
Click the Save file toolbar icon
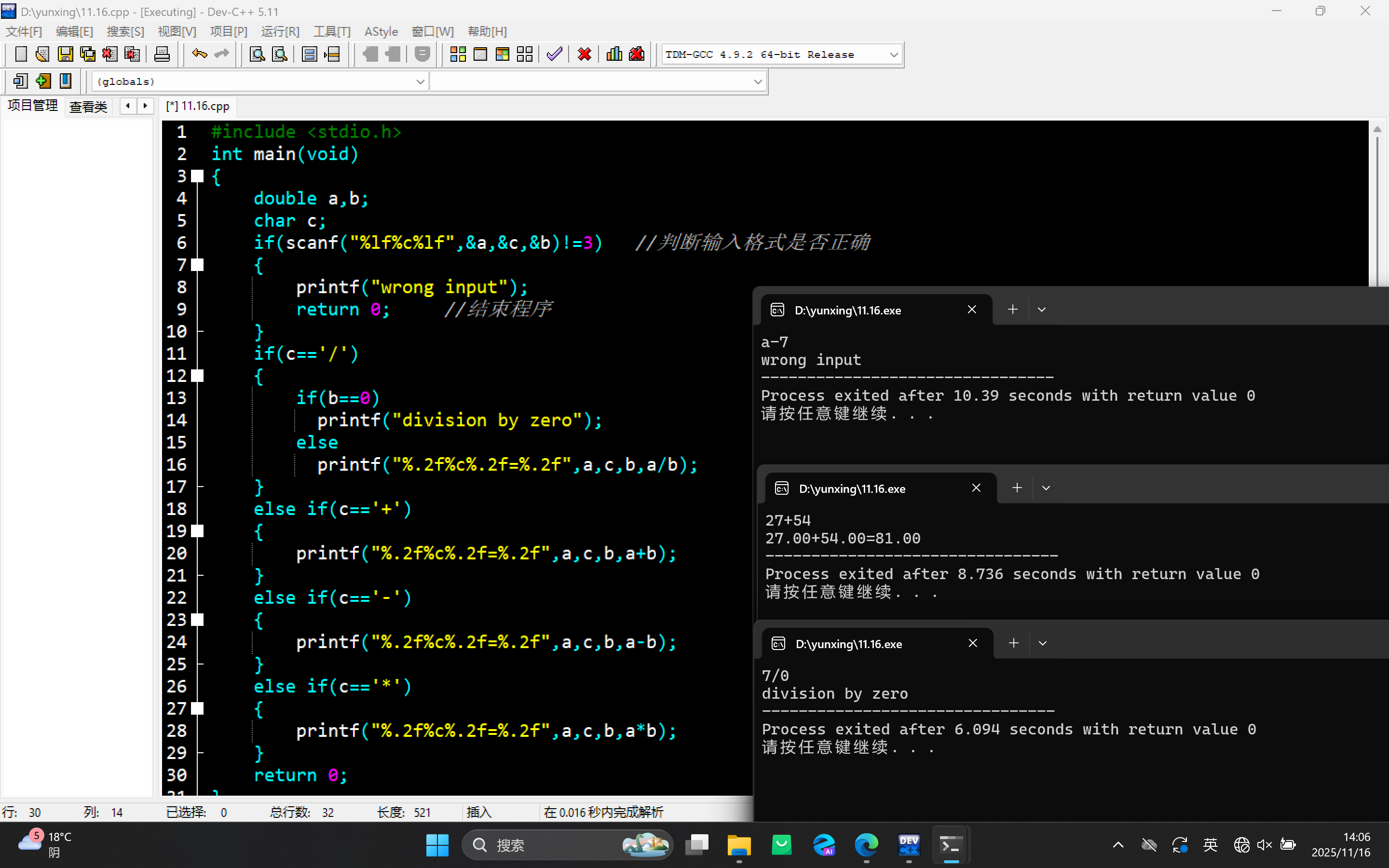pyautogui.click(x=66, y=54)
